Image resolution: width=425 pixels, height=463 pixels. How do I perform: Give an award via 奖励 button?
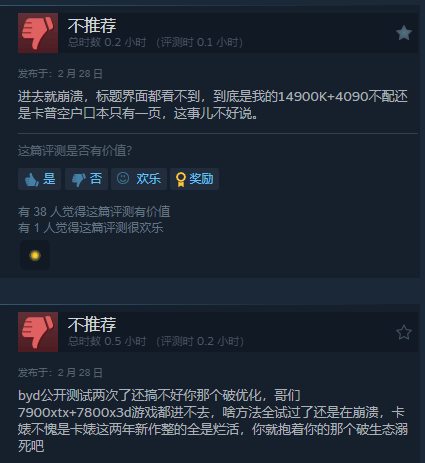click(x=194, y=179)
